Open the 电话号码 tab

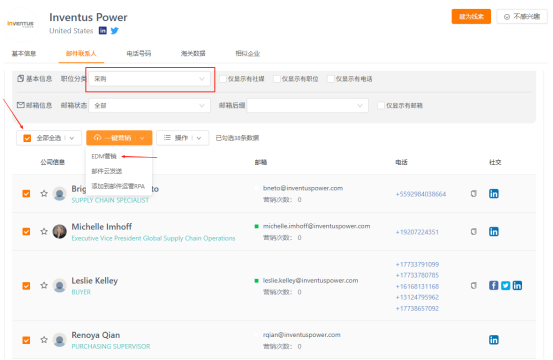(139, 54)
